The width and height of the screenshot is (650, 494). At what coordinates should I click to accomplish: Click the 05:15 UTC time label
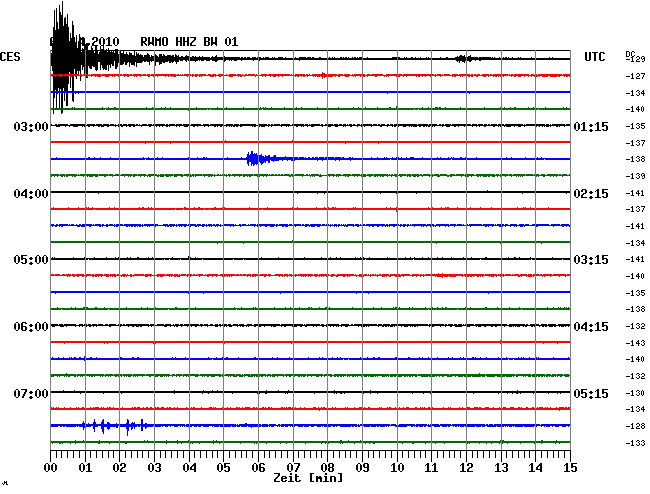[x=591, y=393]
